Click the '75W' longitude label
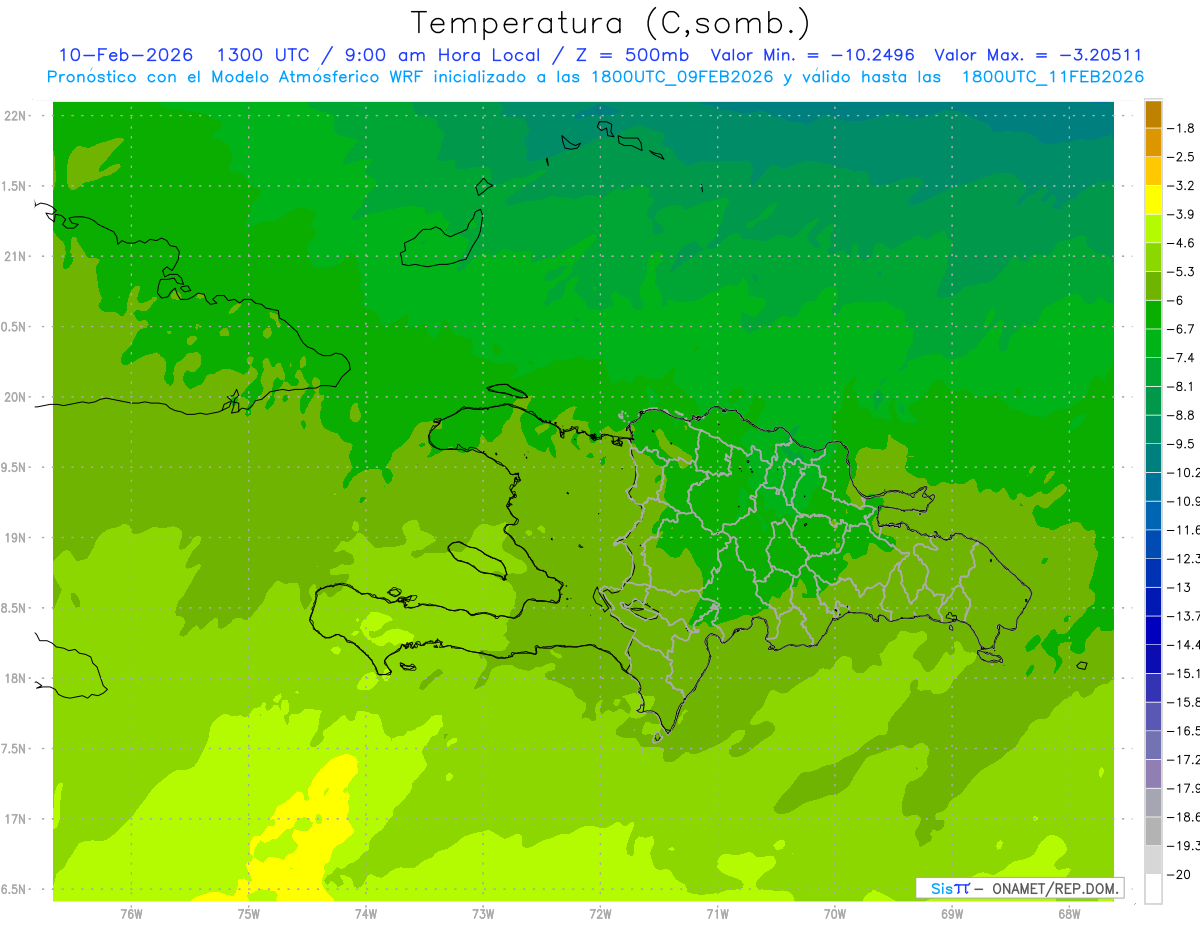The image size is (1200, 927). pyautogui.click(x=249, y=914)
